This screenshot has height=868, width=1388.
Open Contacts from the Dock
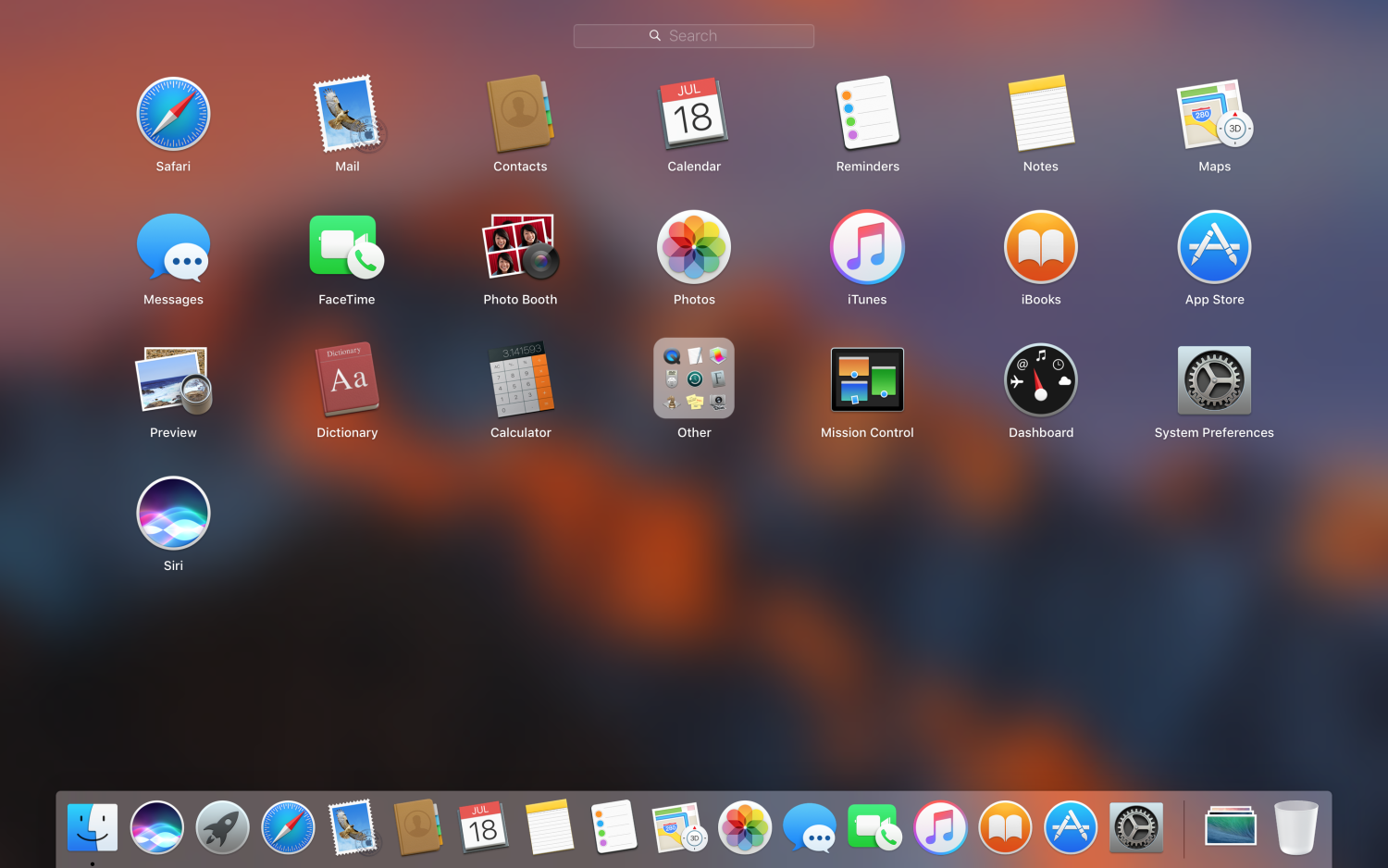(418, 827)
